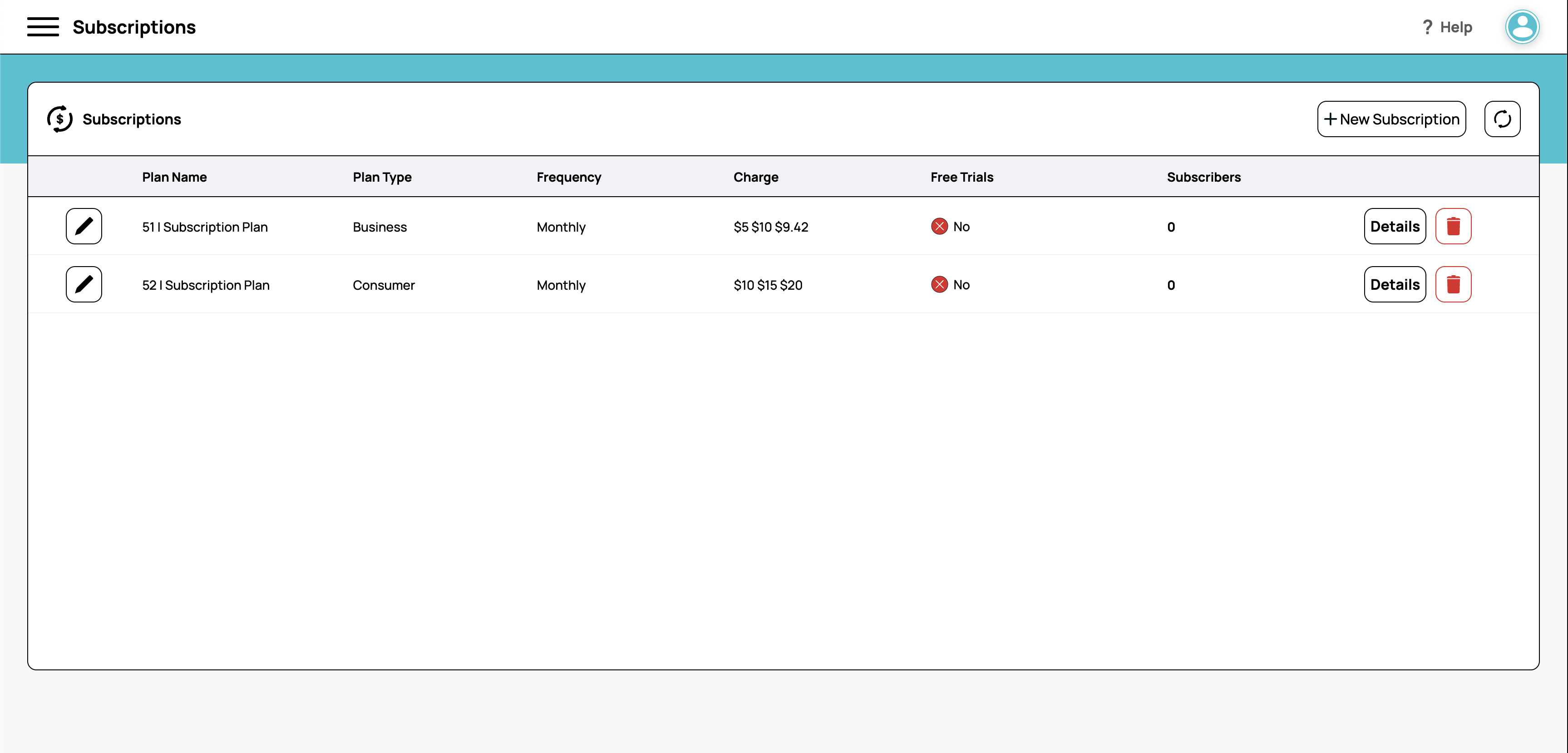Click red X free trial icon for plan 51

coord(939,227)
